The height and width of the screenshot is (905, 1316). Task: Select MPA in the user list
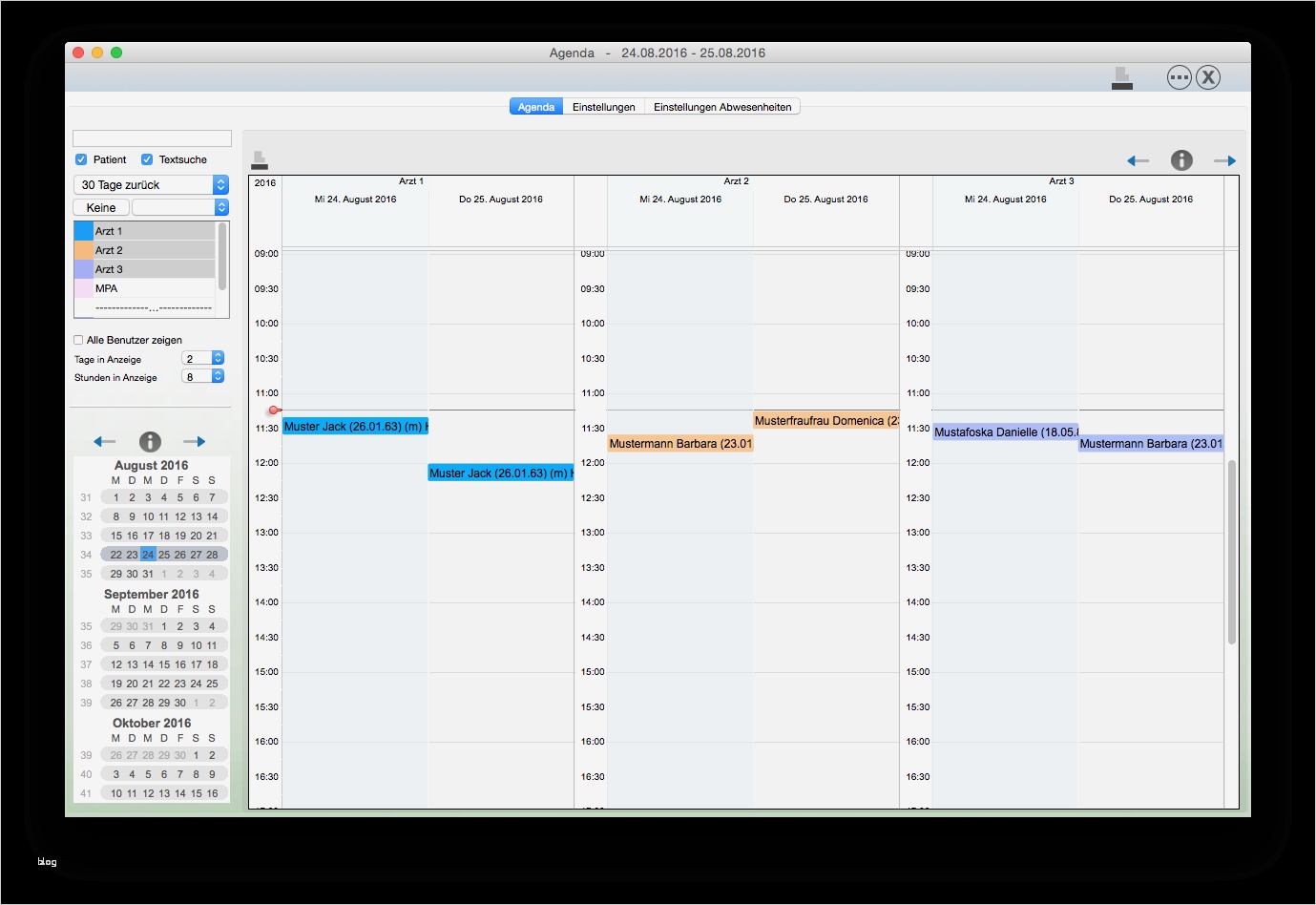point(155,288)
